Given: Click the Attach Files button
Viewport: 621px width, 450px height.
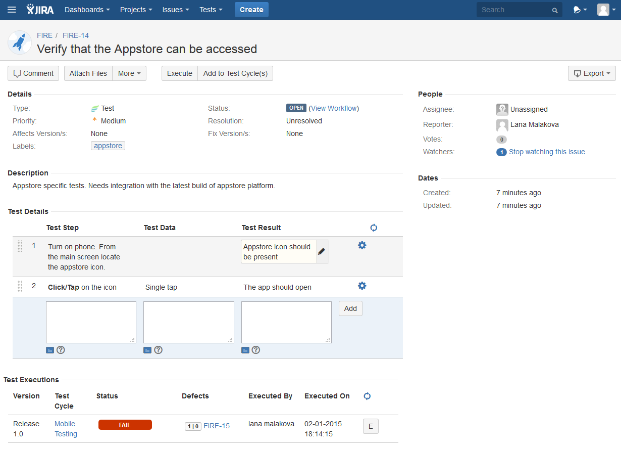Looking at the screenshot, I should click(88, 73).
